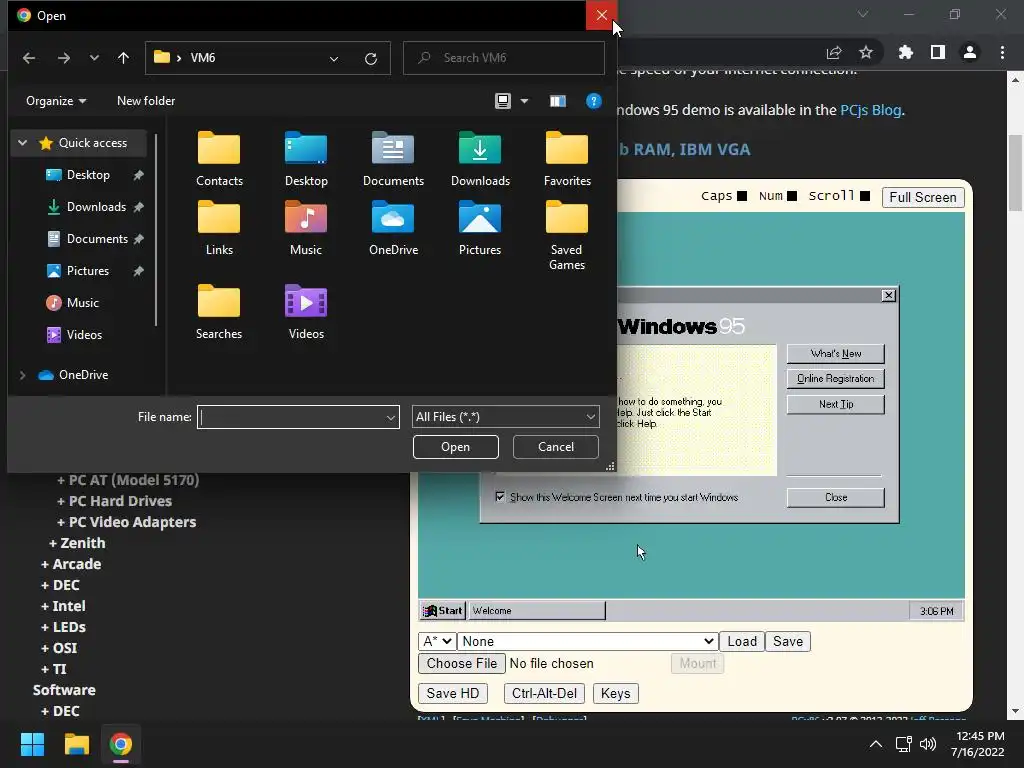
Task: Click the Open button
Action: tap(456, 447)
